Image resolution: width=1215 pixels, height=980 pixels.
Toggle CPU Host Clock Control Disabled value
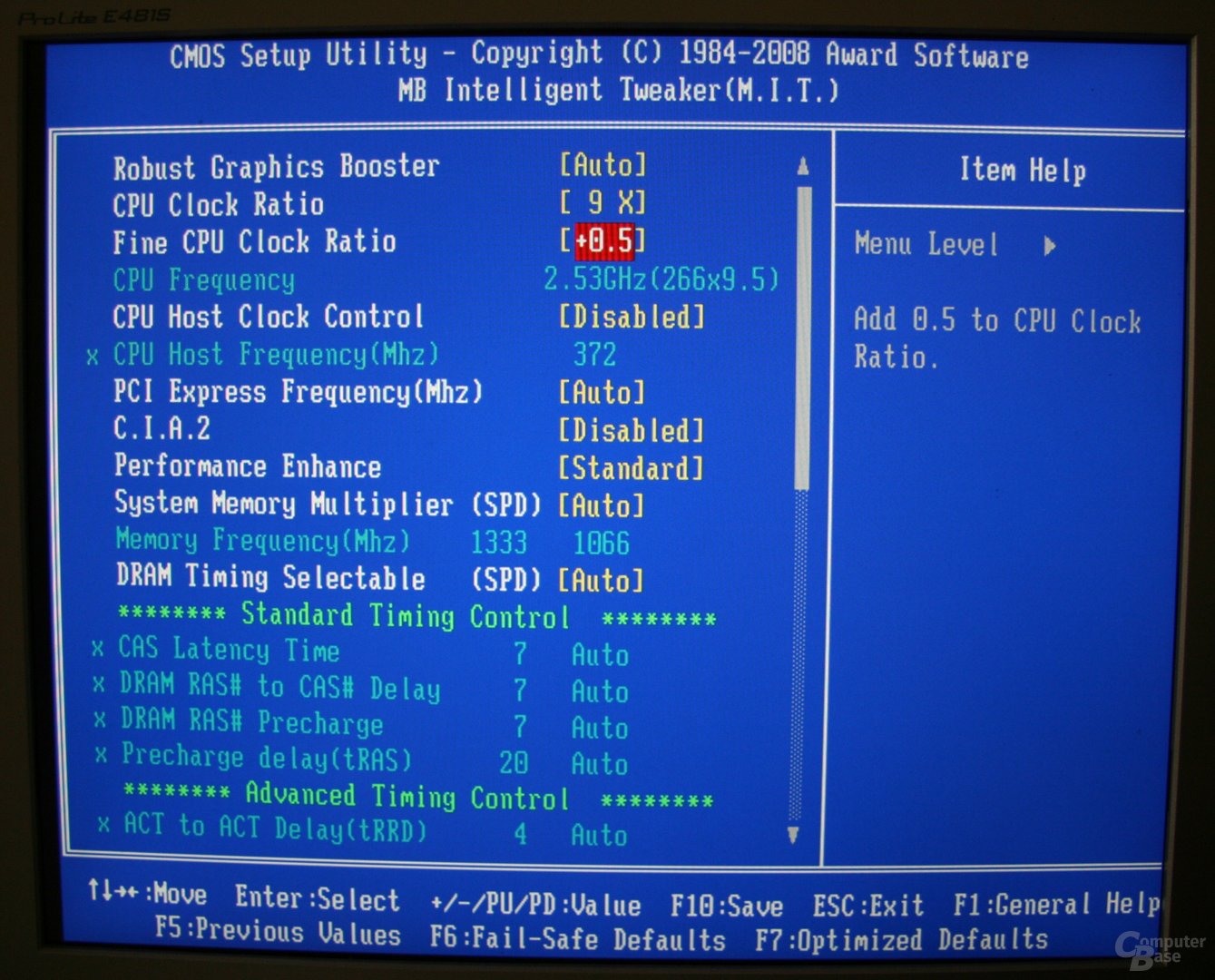click(x=632, y=317)
